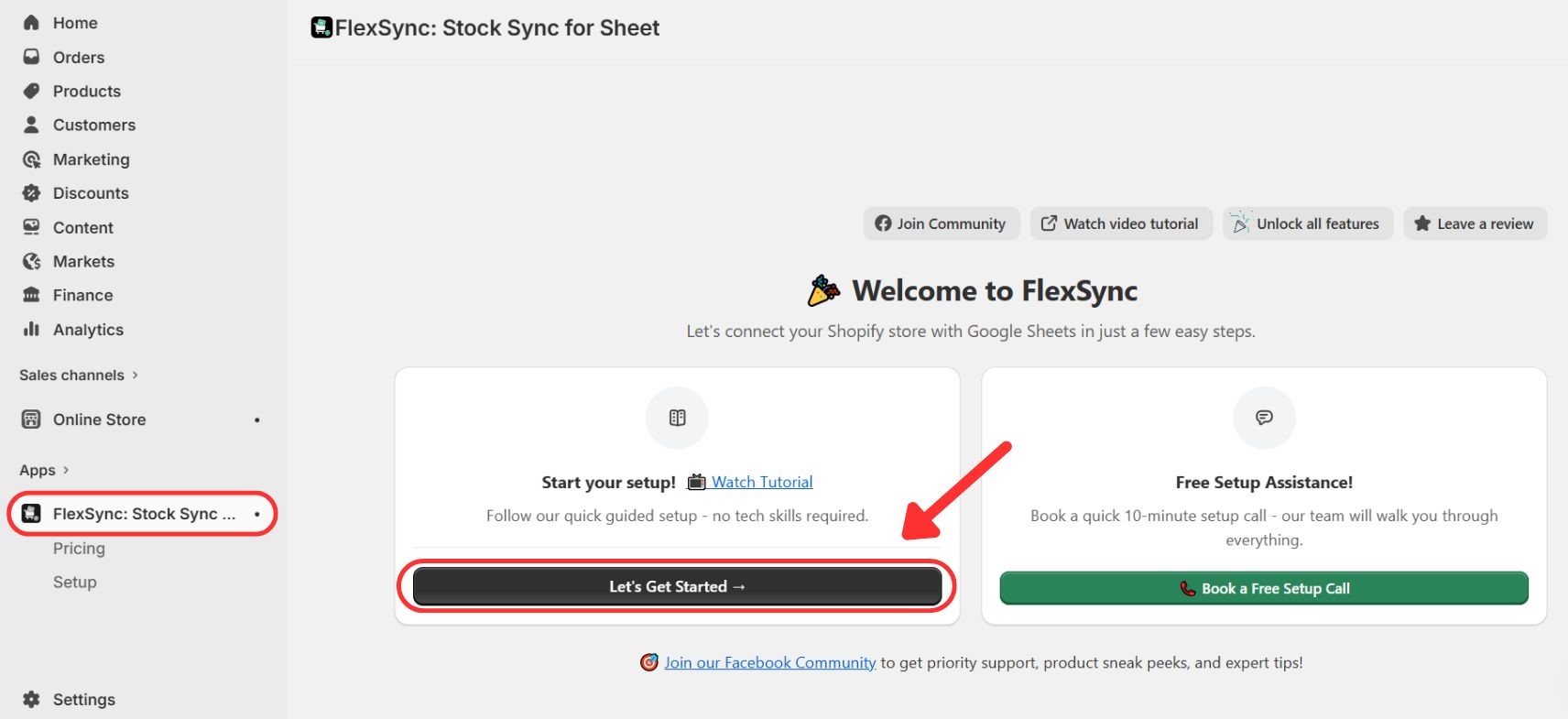
Task: Expand the Apps section chevron
Action: point(66,470)
